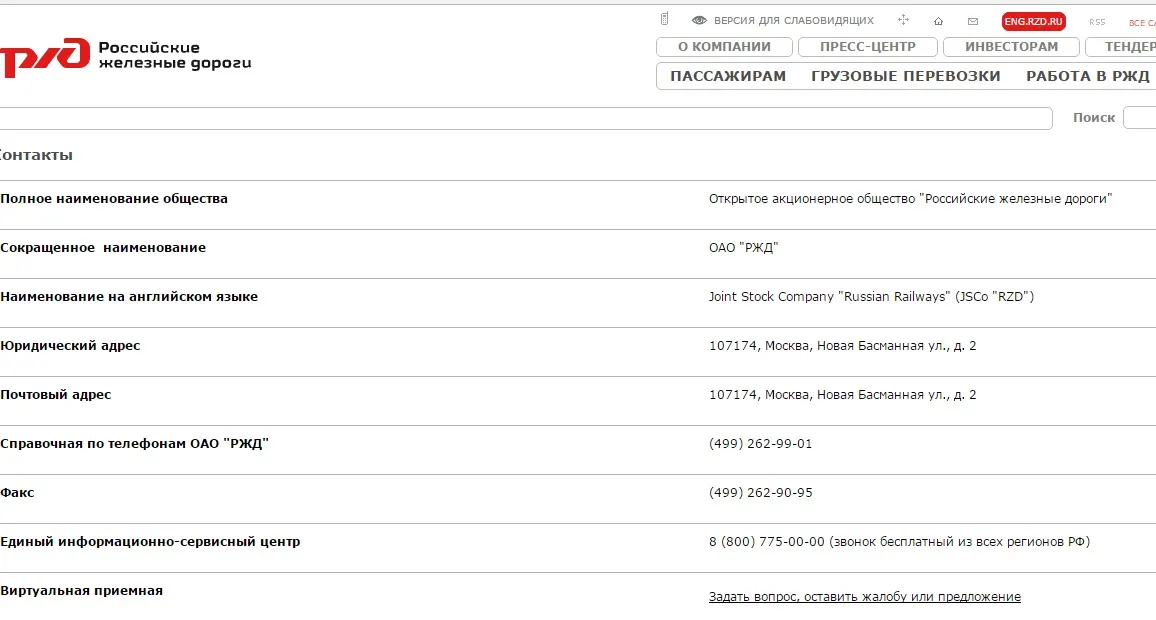
Task: Click the full company name value
Action: (910, 198)
